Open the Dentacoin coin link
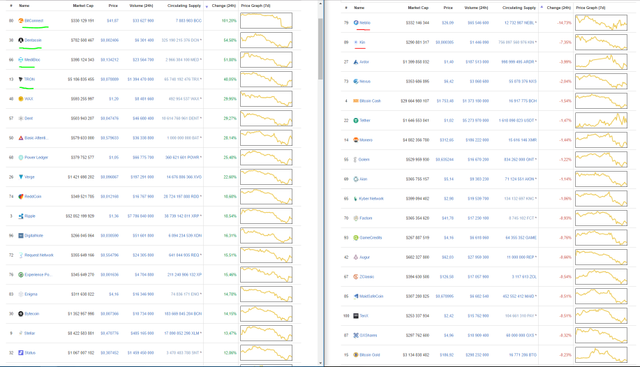This screenshot has height=367, width=640. (33, 40)
